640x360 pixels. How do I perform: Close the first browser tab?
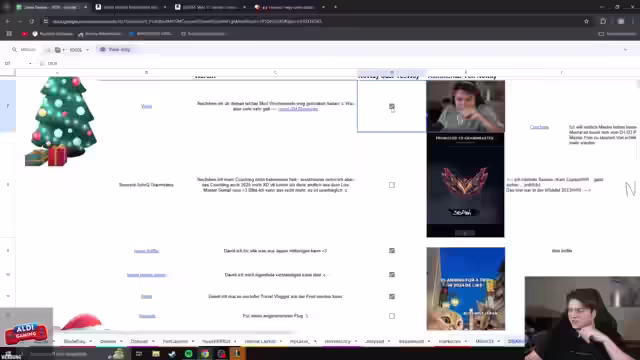pos(85,7)
